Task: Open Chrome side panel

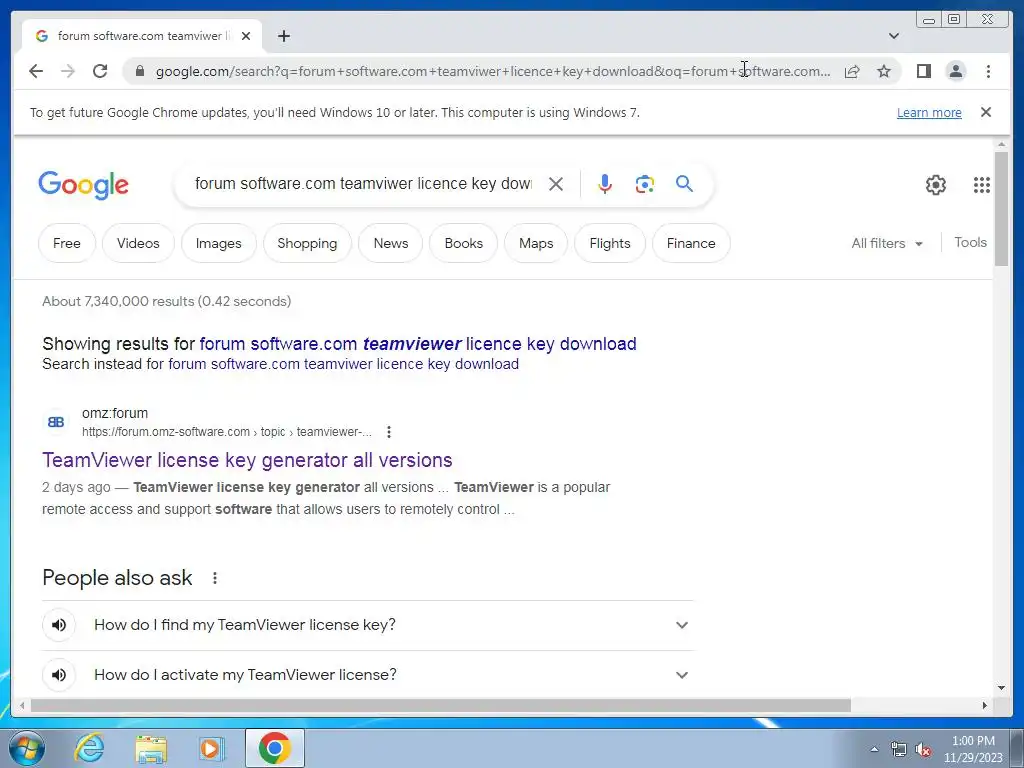Action: pos(923,71)
